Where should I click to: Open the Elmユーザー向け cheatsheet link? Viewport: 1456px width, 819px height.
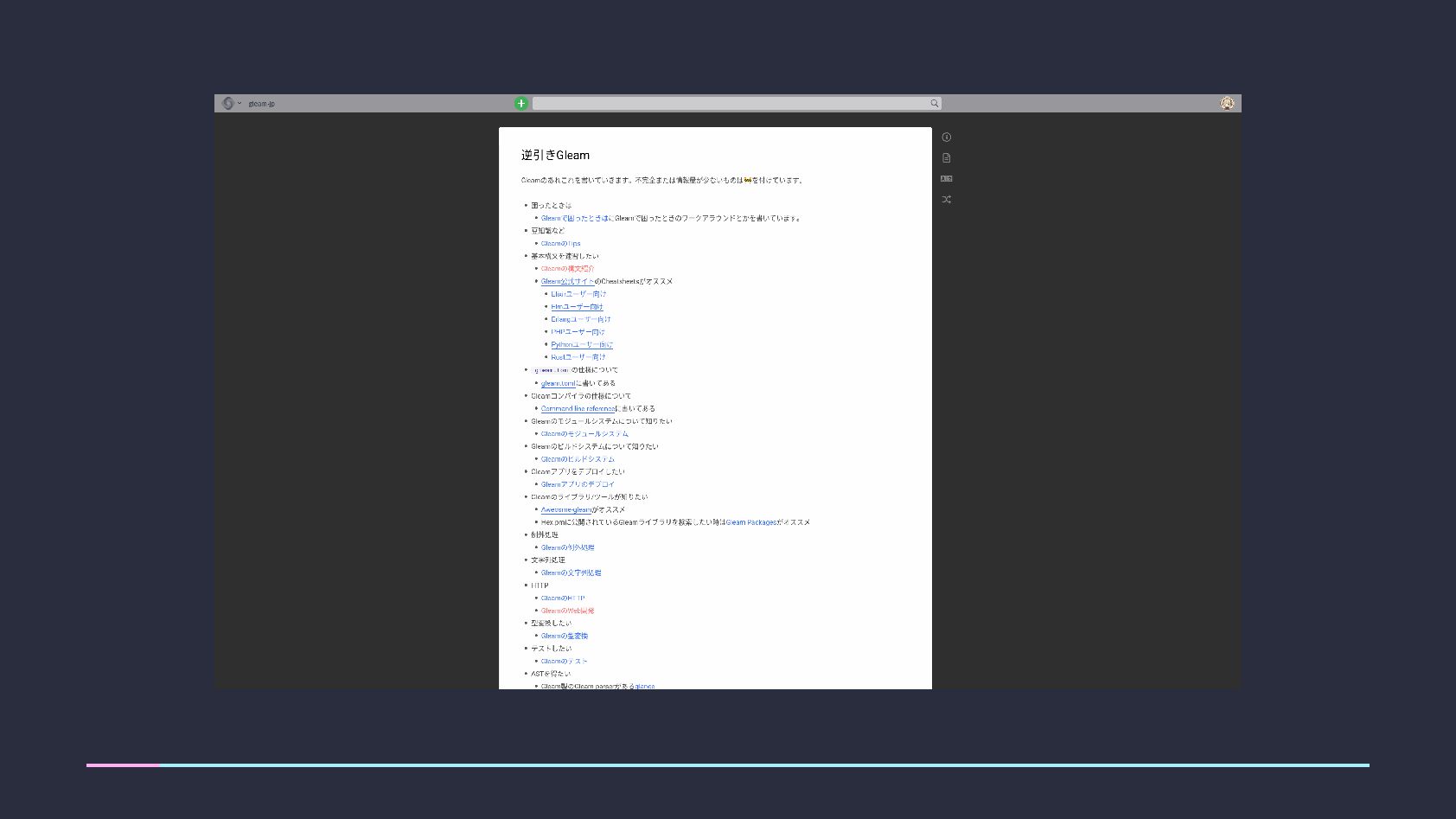[577, 307]
